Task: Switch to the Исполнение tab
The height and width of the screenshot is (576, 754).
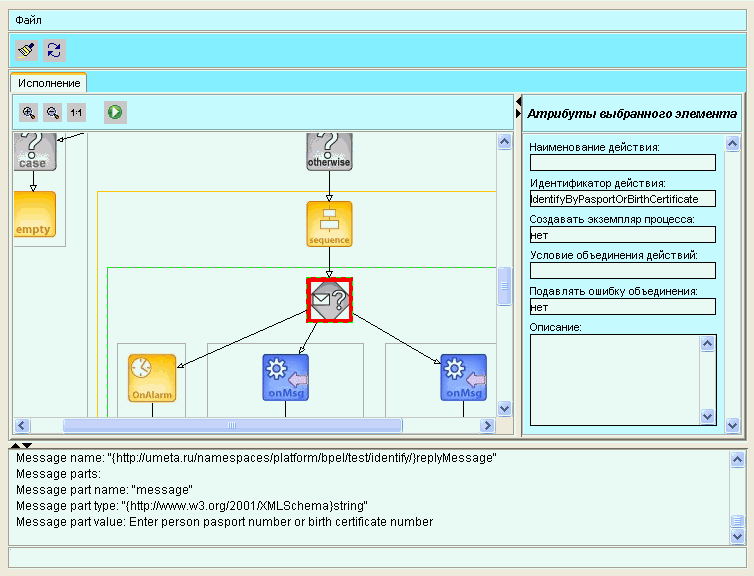Action: click(x=49, y=83)
